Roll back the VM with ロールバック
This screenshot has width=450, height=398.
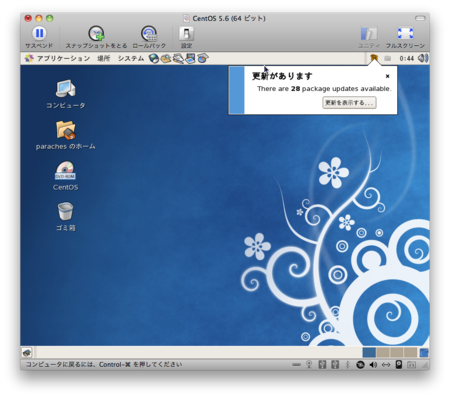tap(149, 37)
